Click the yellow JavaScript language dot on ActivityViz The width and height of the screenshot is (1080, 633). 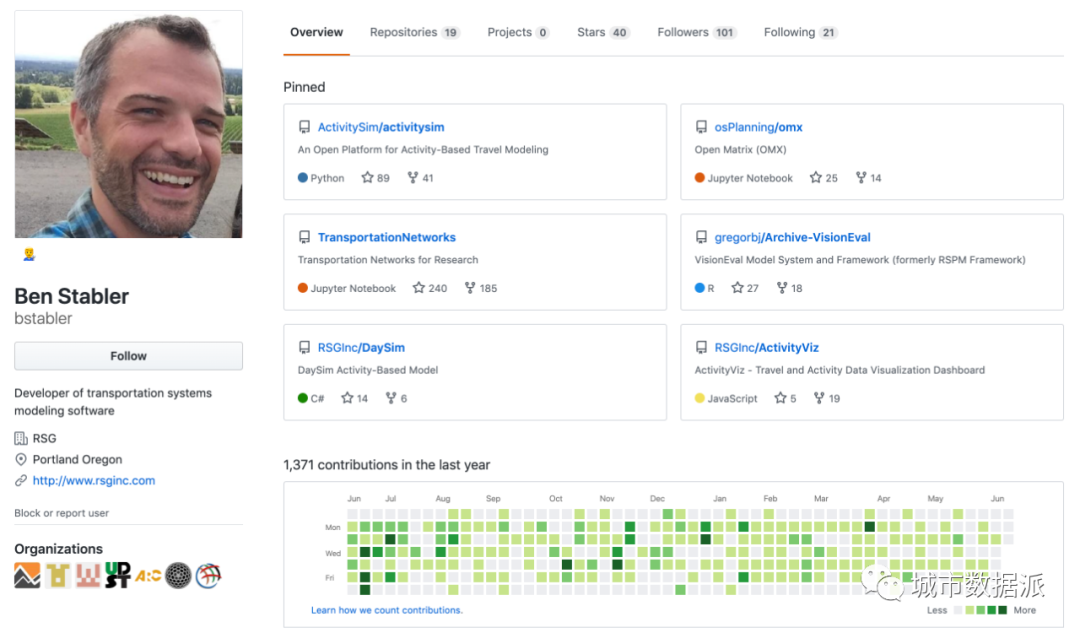coord(700,397)
